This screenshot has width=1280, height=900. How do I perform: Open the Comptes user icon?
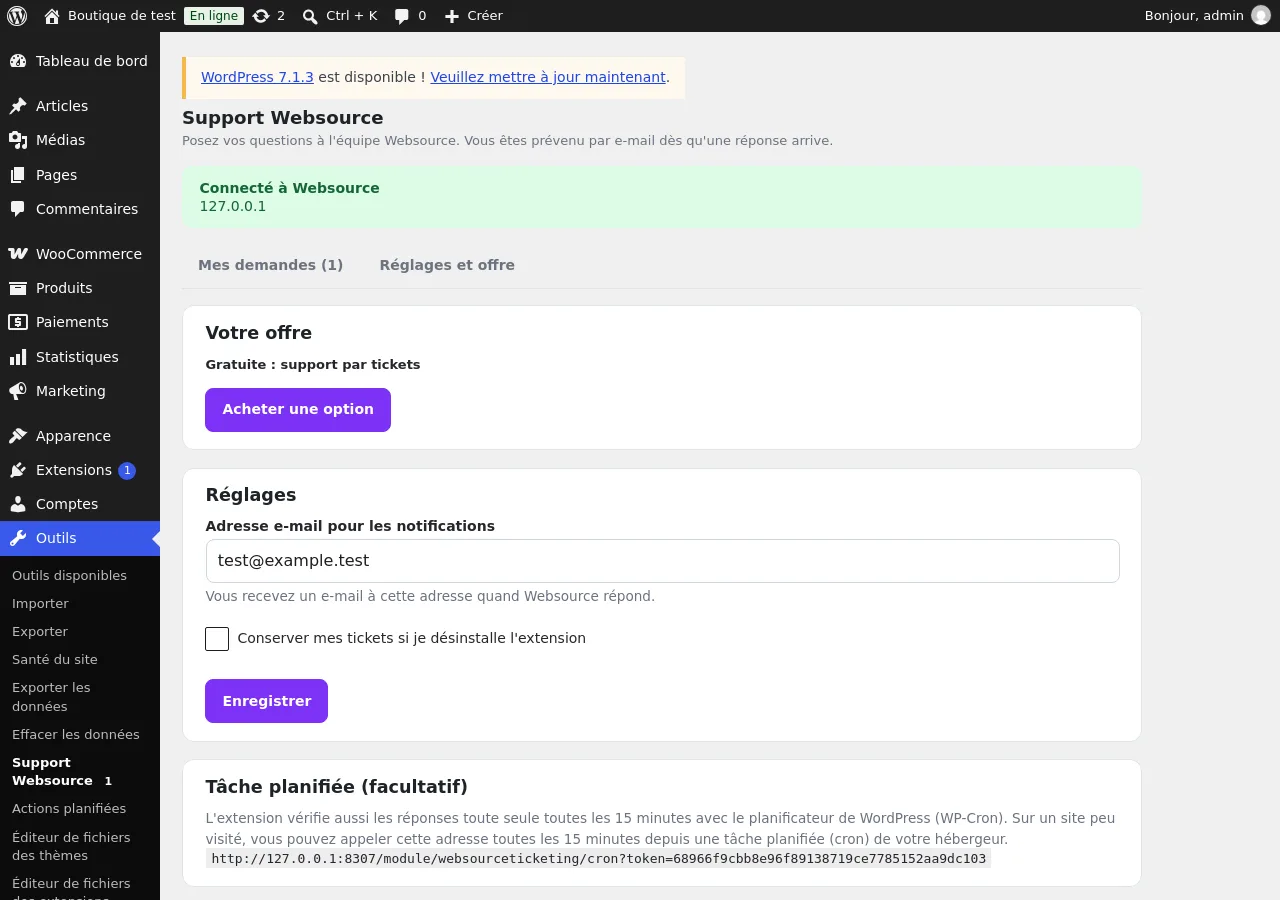pyautogui.click(x=18, y=504)
